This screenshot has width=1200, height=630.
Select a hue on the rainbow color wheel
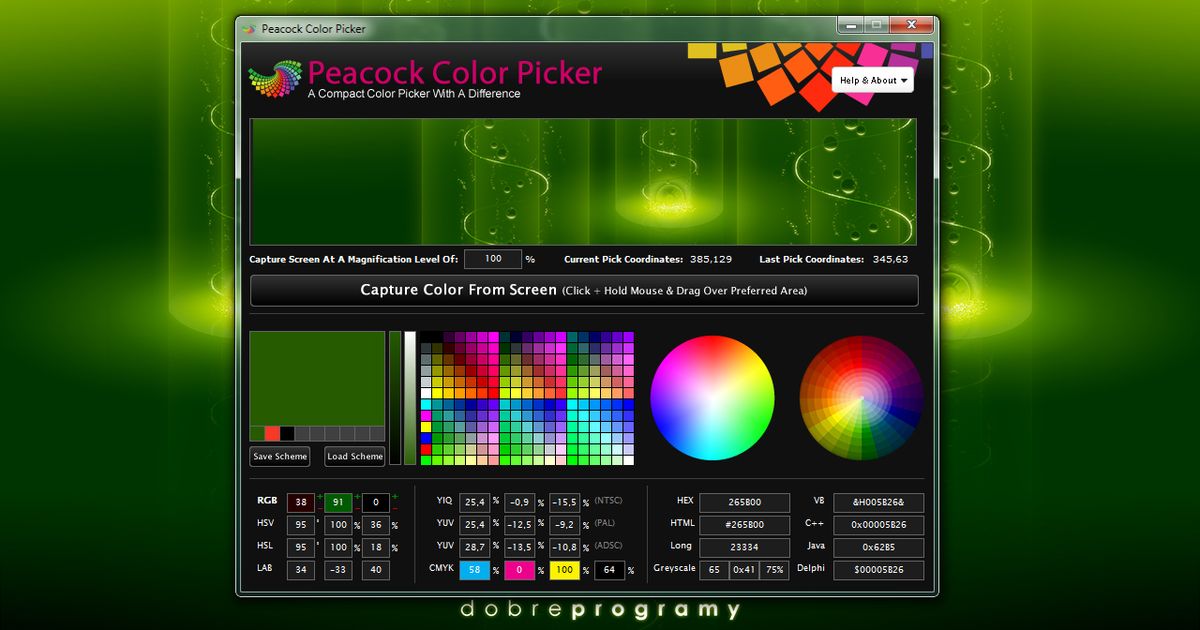(712, 397)
